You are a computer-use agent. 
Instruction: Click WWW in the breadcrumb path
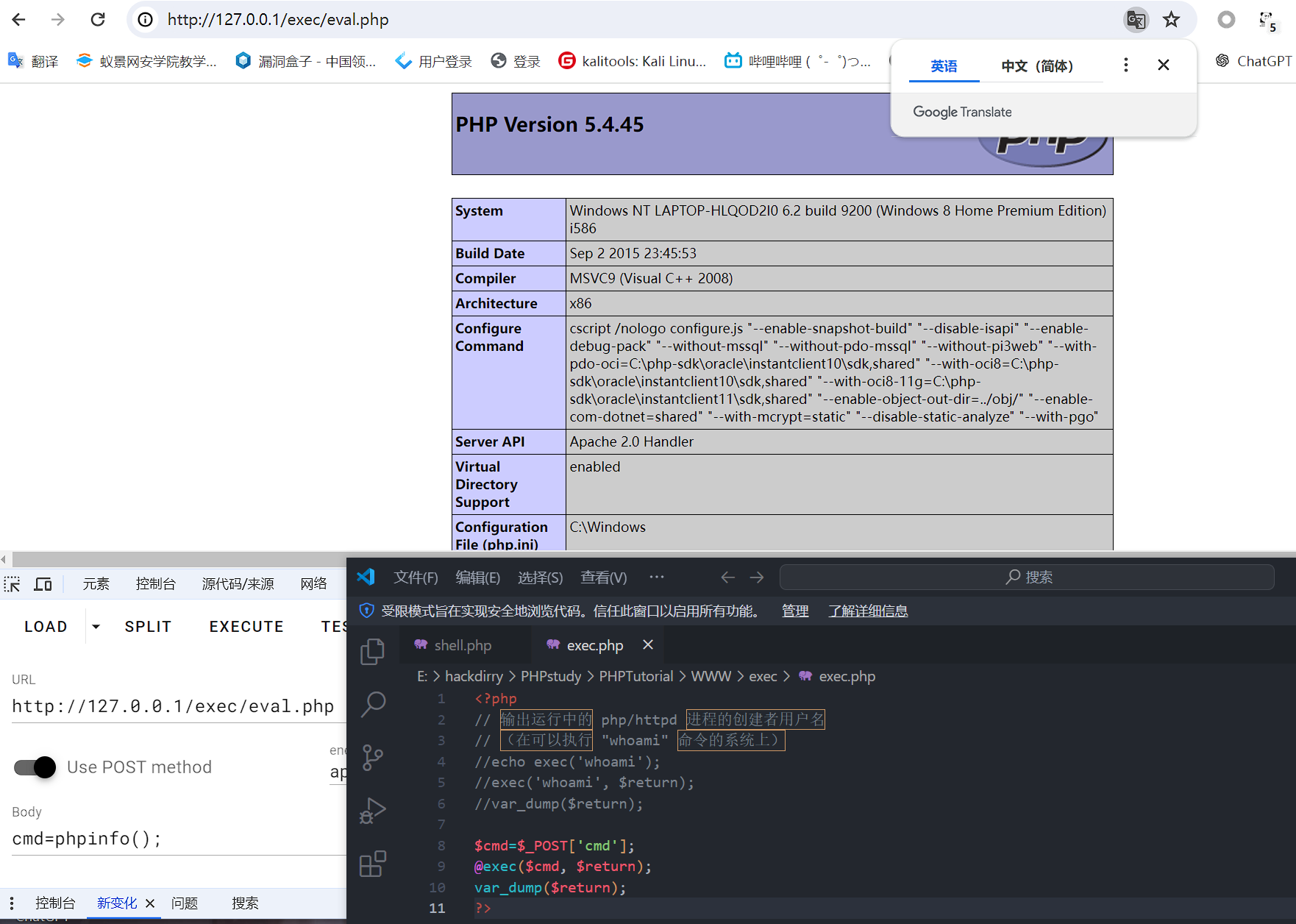point(711,677)
